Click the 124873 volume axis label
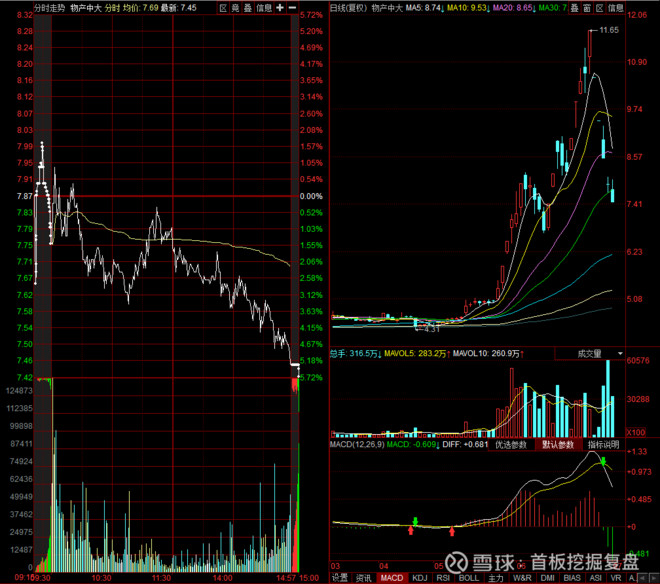The height and width of the screenshot is (584, 660). 19,391
